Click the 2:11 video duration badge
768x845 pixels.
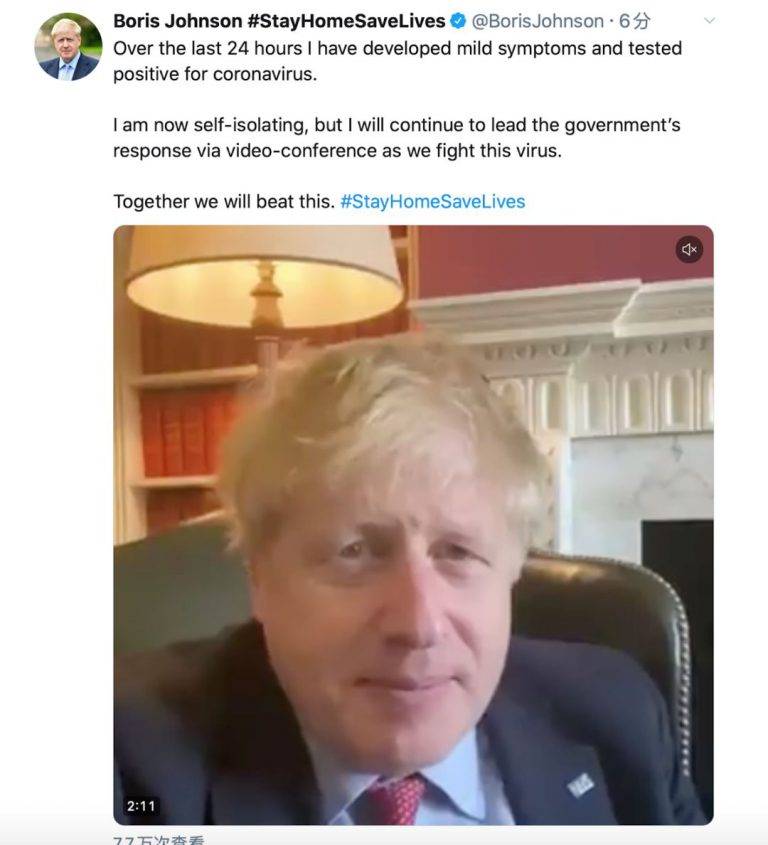coord(141,806)
